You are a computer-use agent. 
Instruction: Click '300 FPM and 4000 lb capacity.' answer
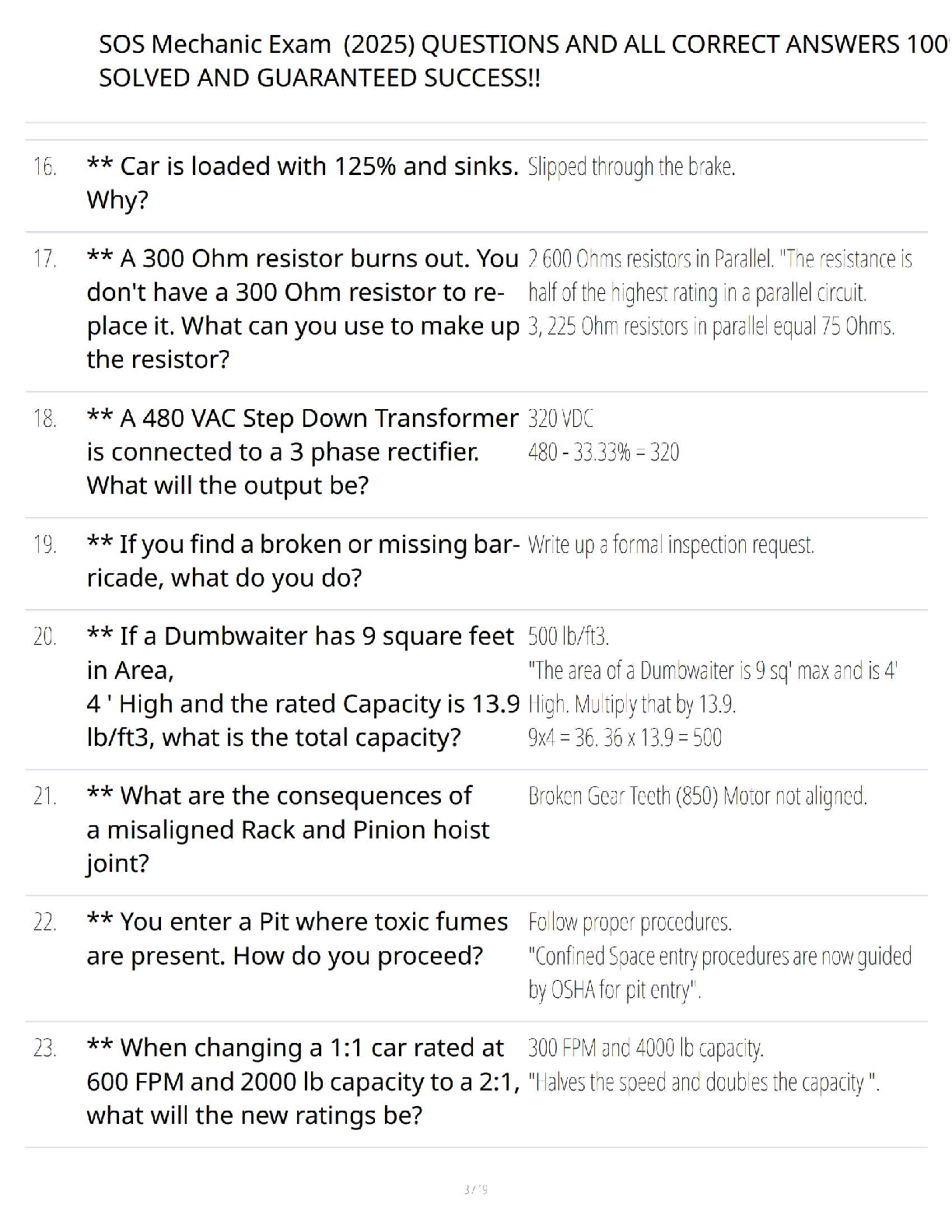click(x=646, y=1048)
